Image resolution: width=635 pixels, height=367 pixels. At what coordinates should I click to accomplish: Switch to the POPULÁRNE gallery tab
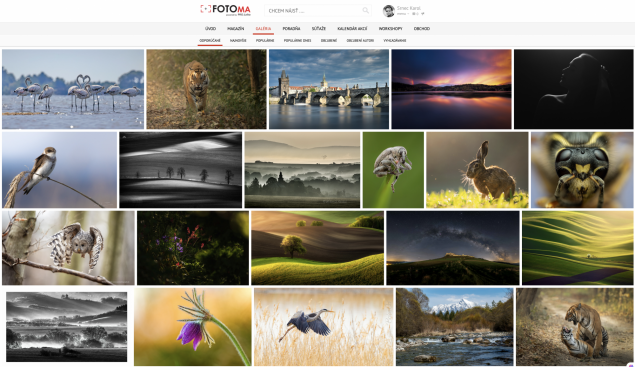(x=265, y=41)
